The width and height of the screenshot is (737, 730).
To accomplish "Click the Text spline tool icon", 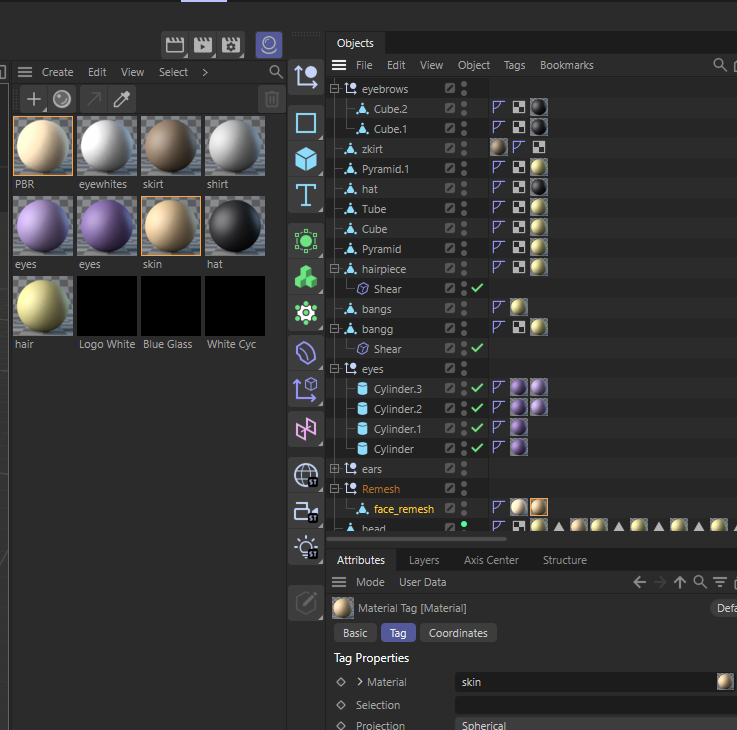I will pos(306,195).
